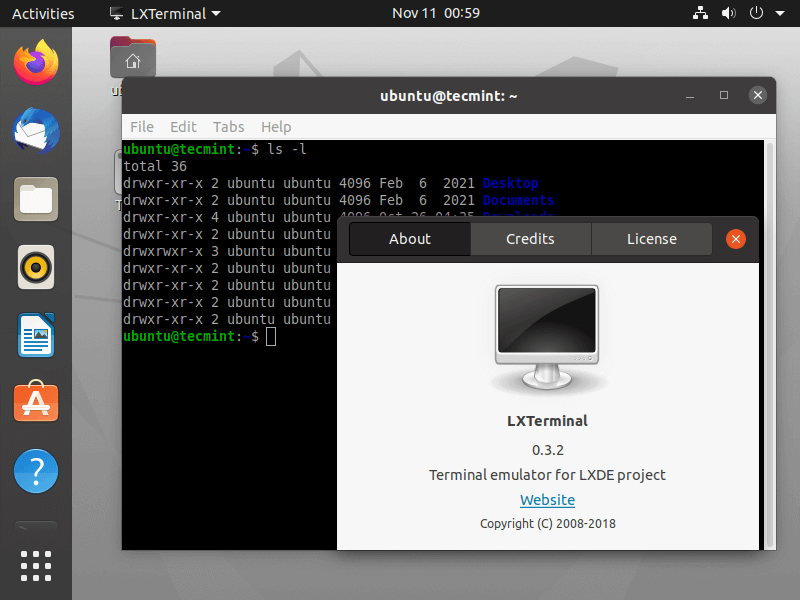Click the terminal prompt cursor line
The image size is (800, 600).
[199, 336]
